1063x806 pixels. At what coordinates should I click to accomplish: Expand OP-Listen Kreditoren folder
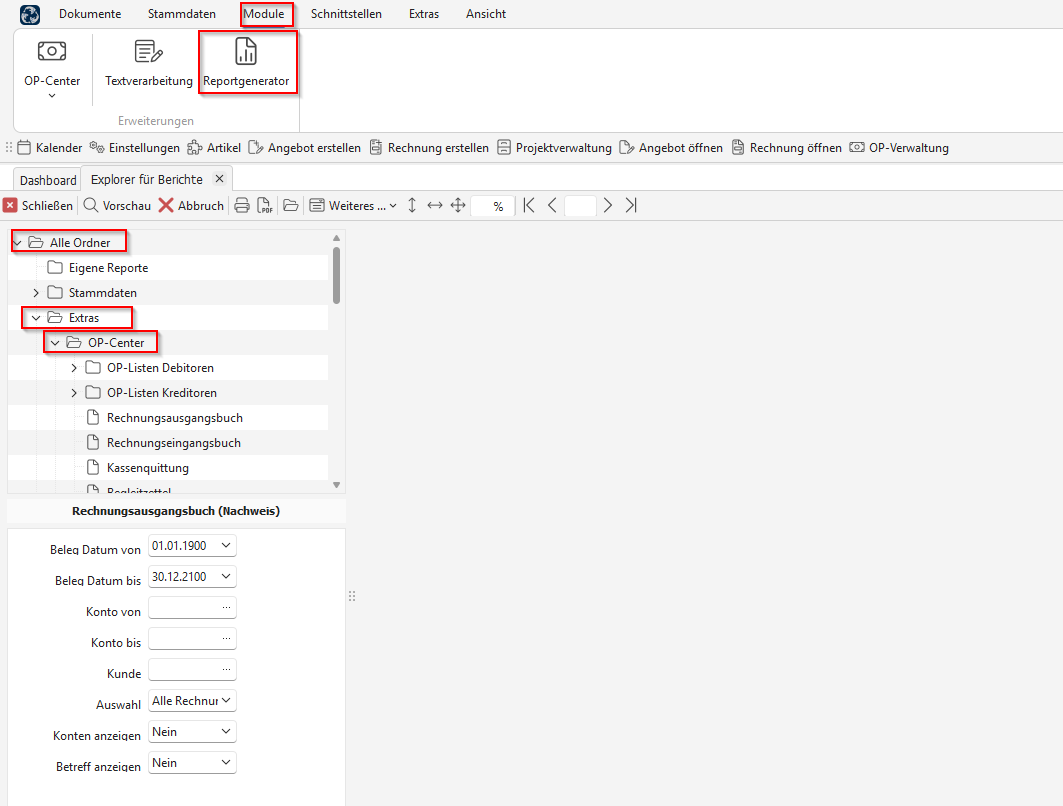(x=74, y=393)
